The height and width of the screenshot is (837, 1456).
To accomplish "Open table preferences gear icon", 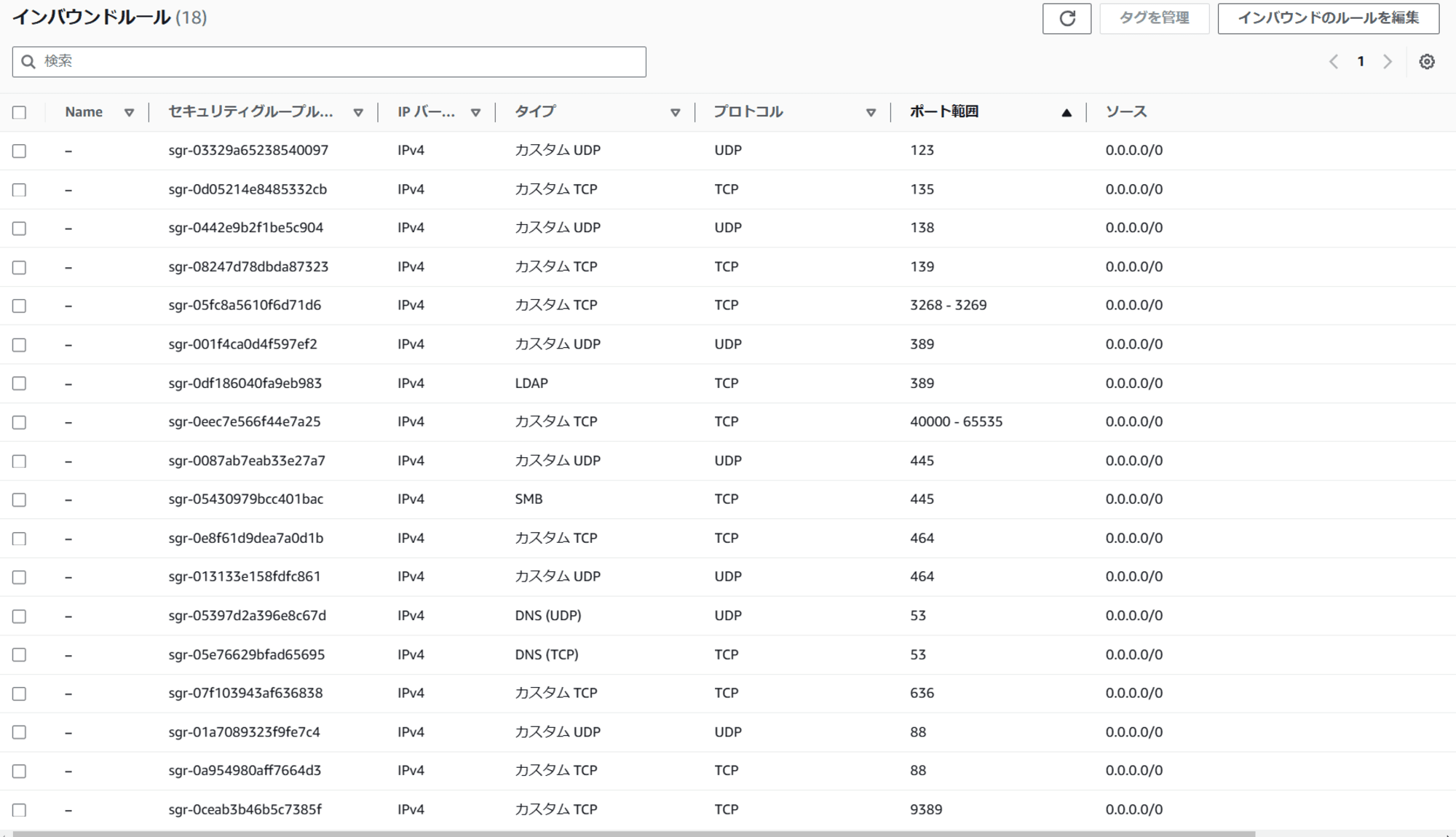I will click(1427, 62).
